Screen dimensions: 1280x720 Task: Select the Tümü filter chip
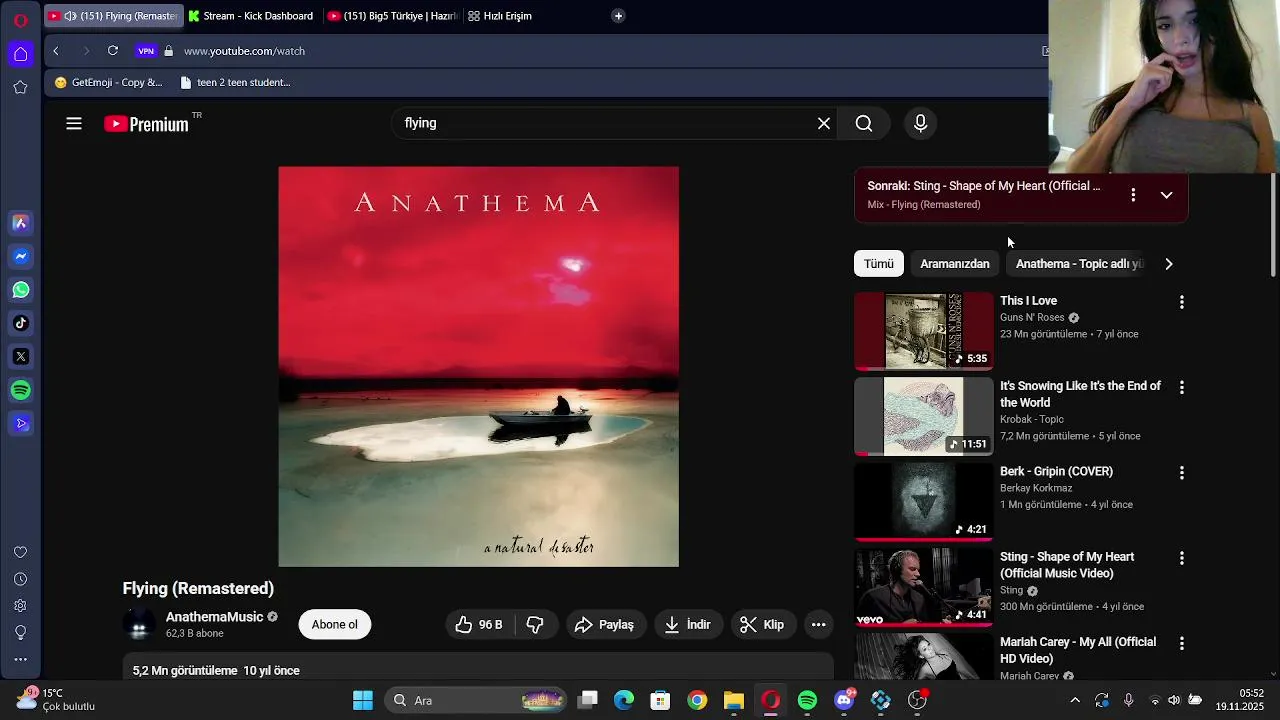879,264
